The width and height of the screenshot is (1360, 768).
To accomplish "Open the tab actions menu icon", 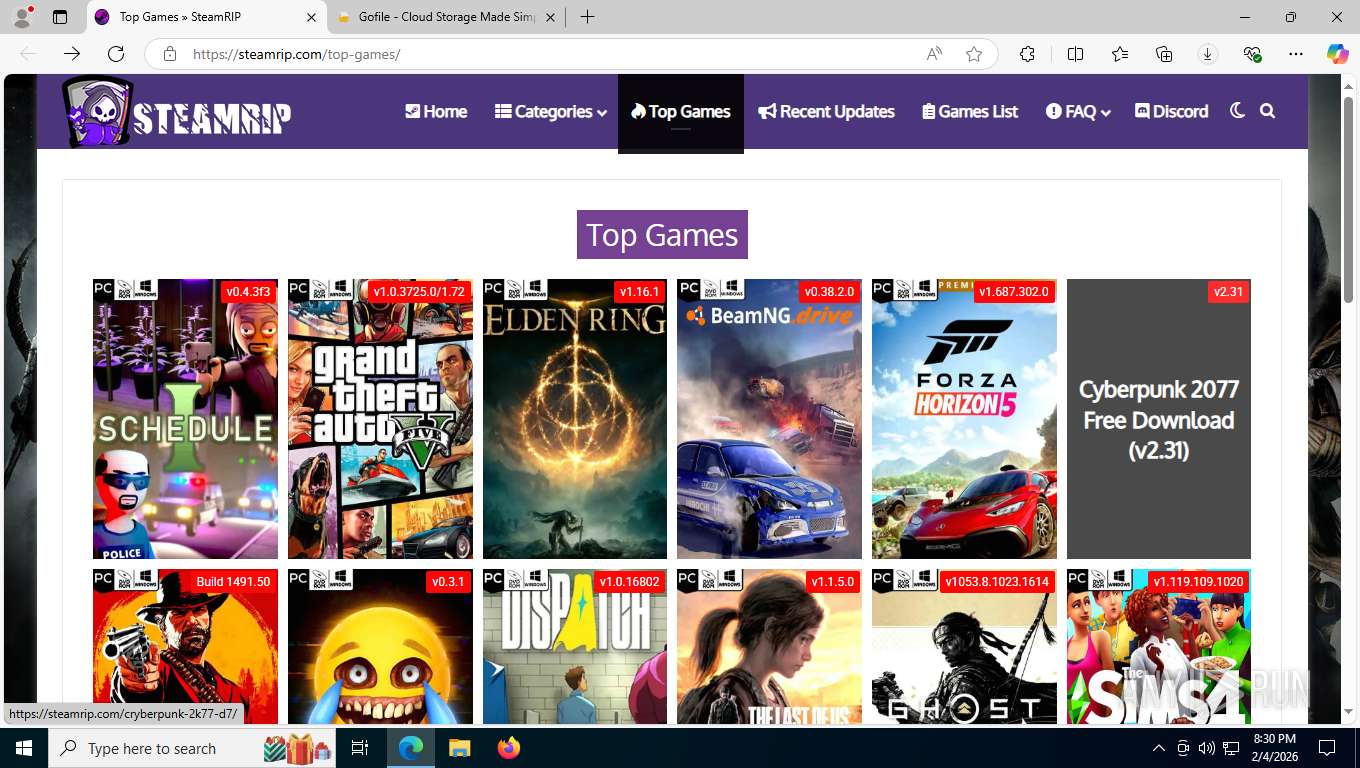I will (x=60, y=17).
